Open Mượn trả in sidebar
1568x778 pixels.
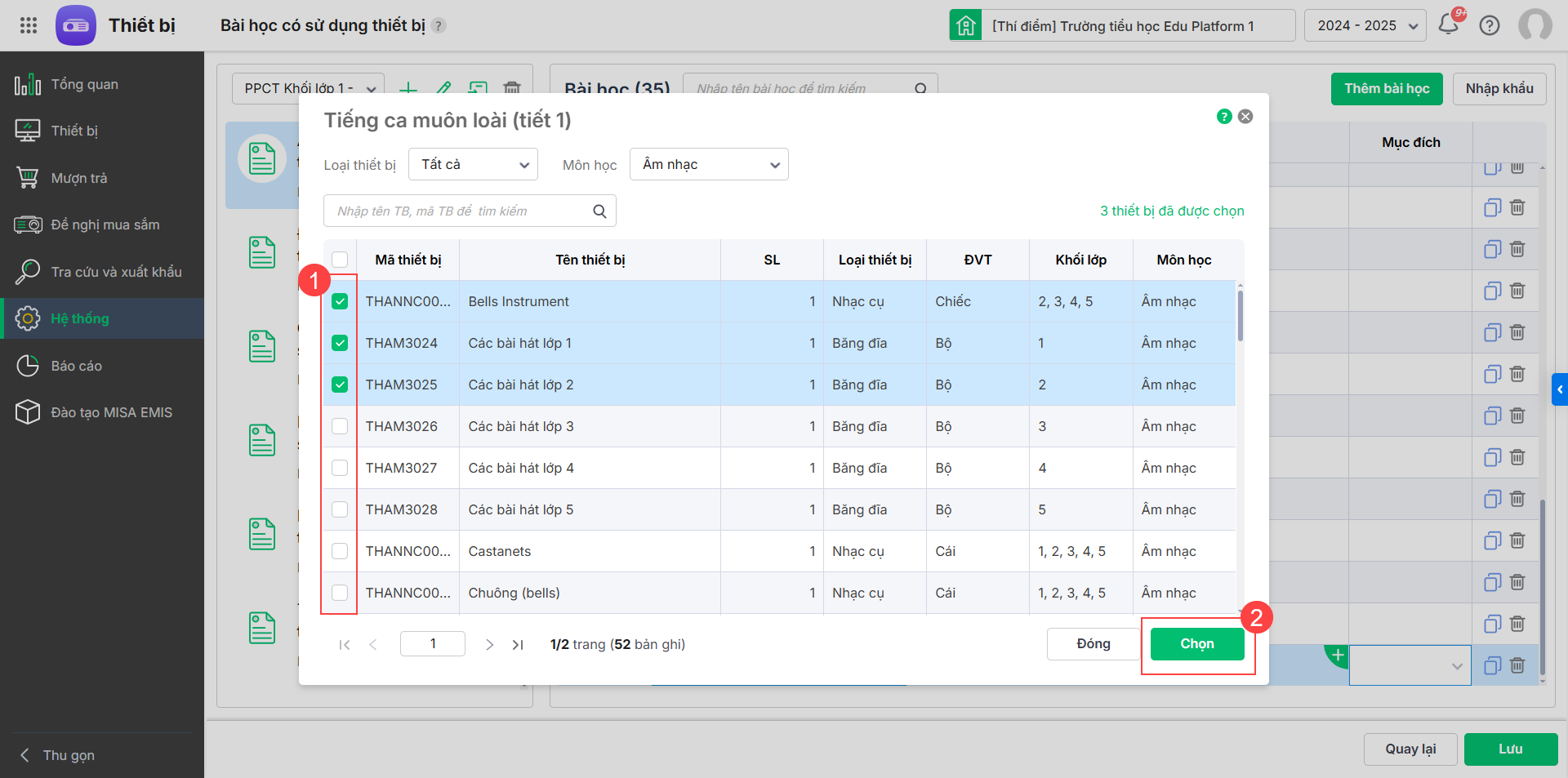(79, 178)
